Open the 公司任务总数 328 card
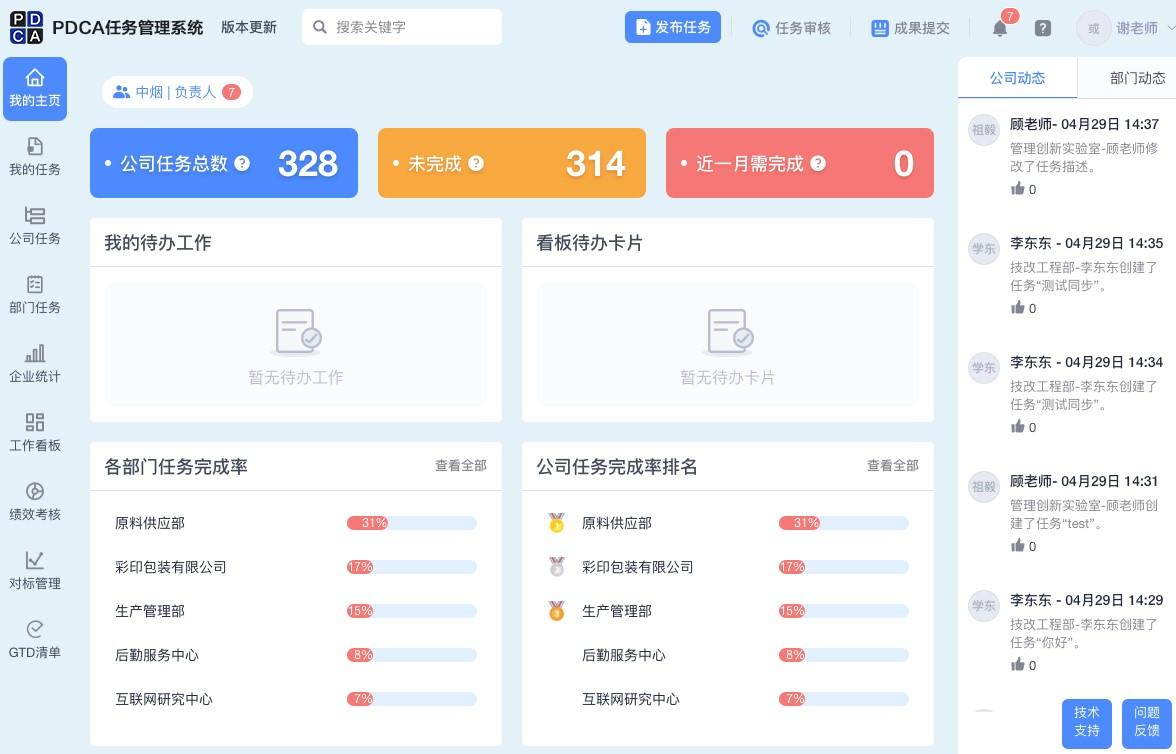This screenshot has height=754, width=1176. point(224,163)
